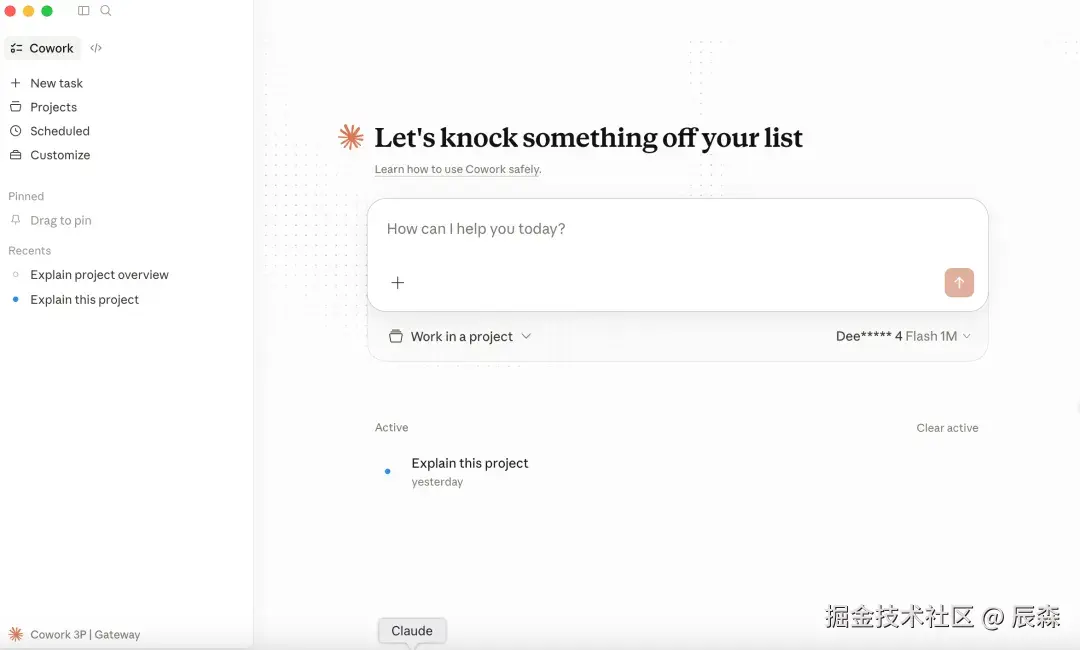The image size is (1080, 650).
Task: Switch to the code view icon
Action: [x=96, y=48]
